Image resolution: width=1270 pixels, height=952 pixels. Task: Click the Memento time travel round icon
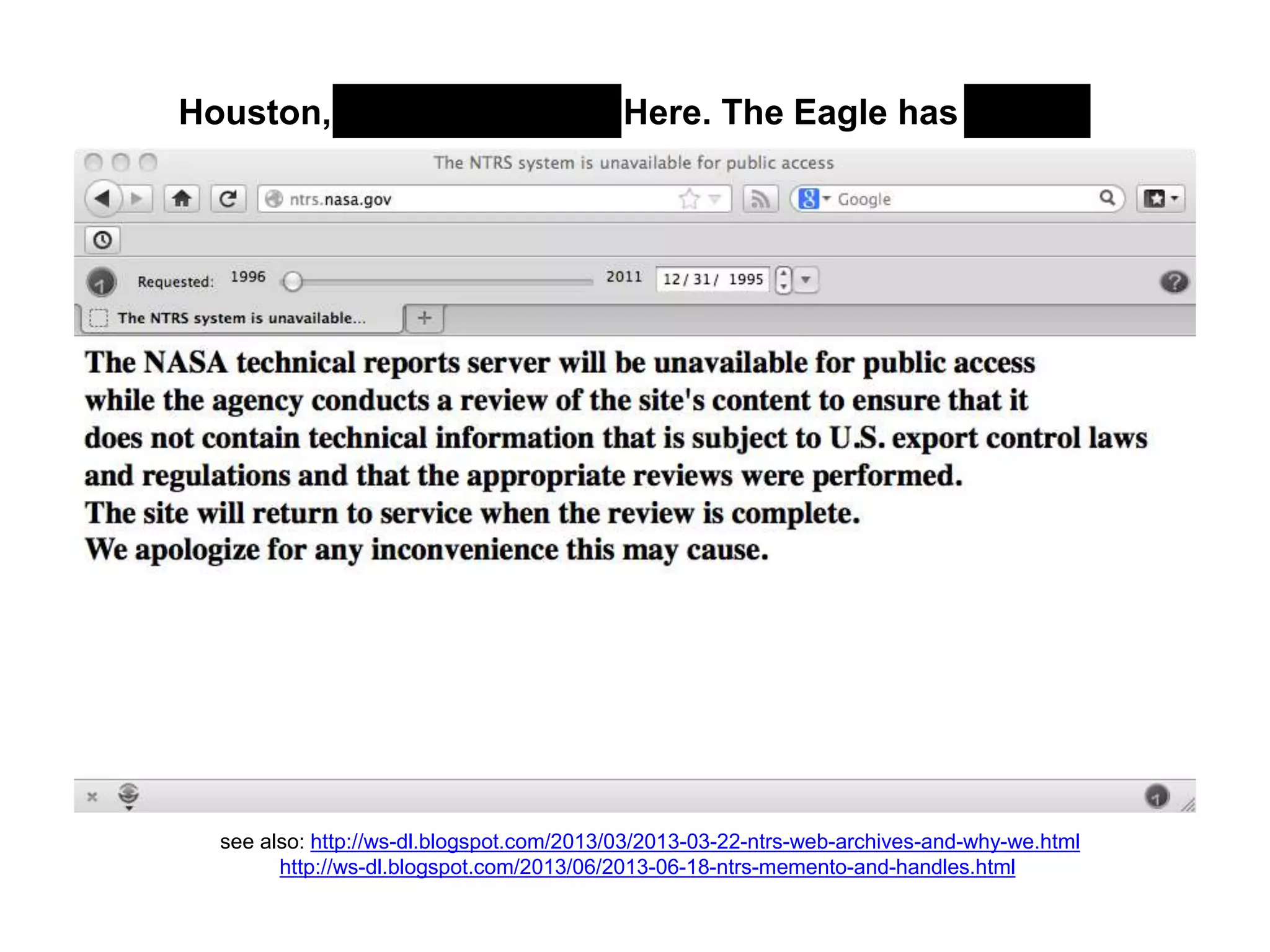(x=101, y=282)
